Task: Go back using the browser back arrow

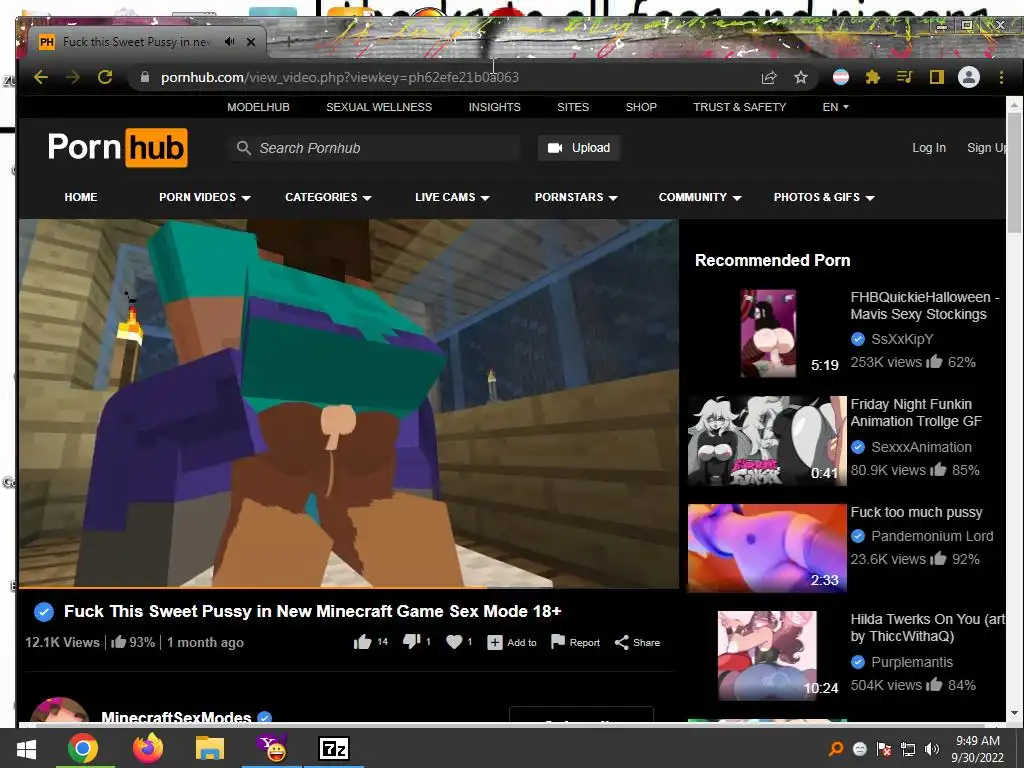Action: tap(41, 77)
